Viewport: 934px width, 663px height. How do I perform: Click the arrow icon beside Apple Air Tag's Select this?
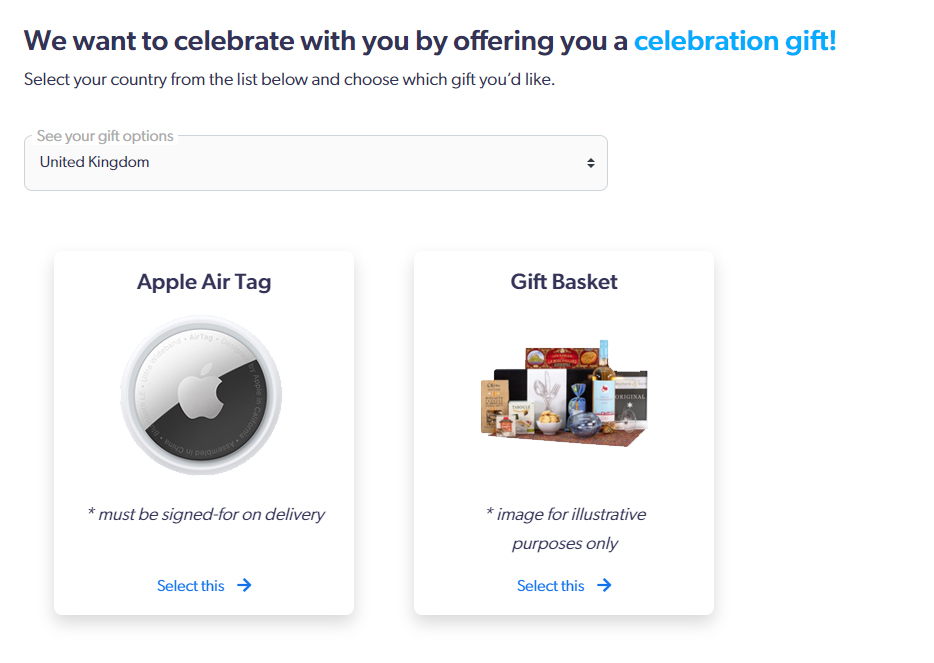(244, 585)
